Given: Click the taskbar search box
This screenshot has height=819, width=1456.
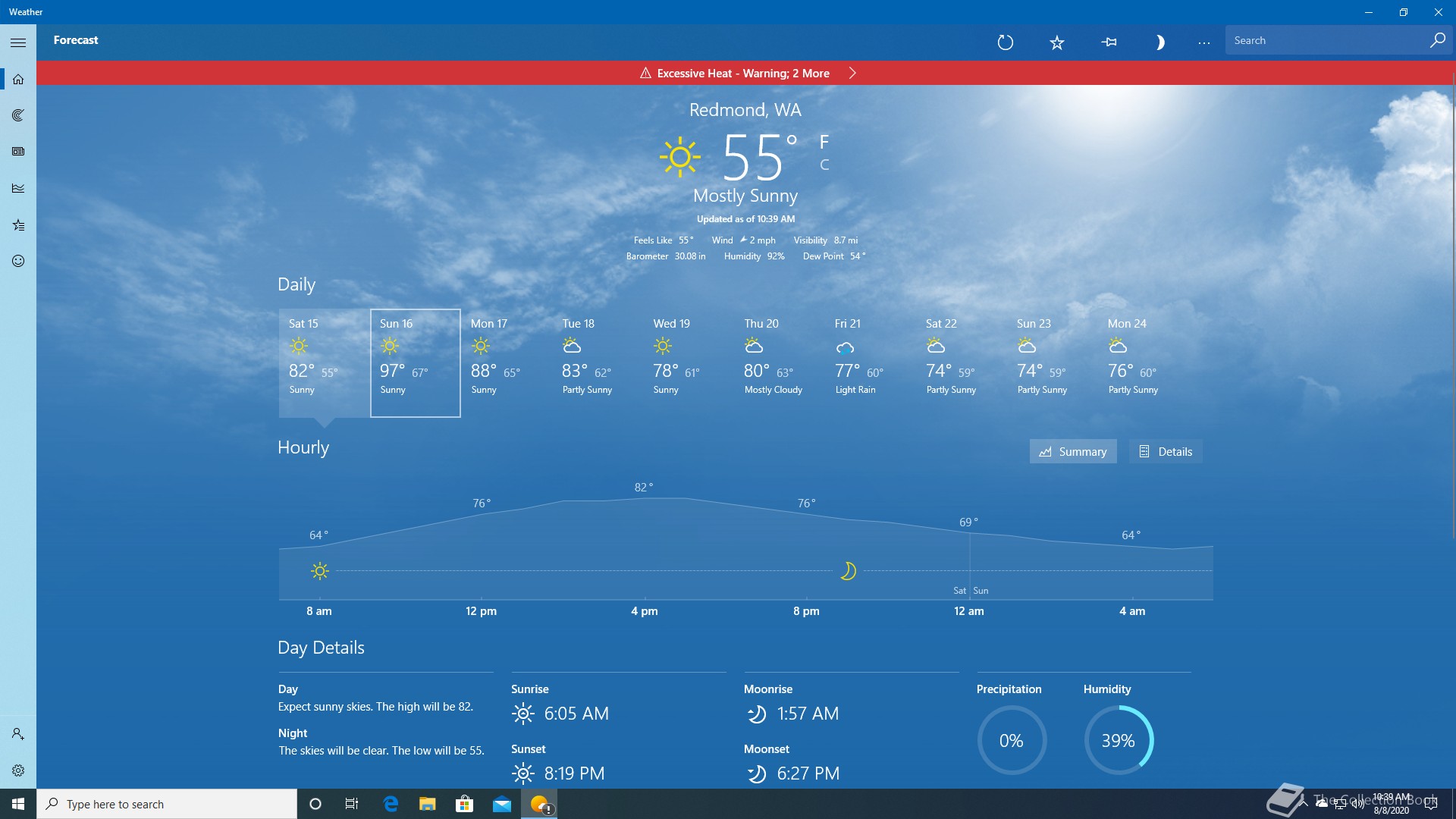Looking at the screenshot, I should pos(167,804).
